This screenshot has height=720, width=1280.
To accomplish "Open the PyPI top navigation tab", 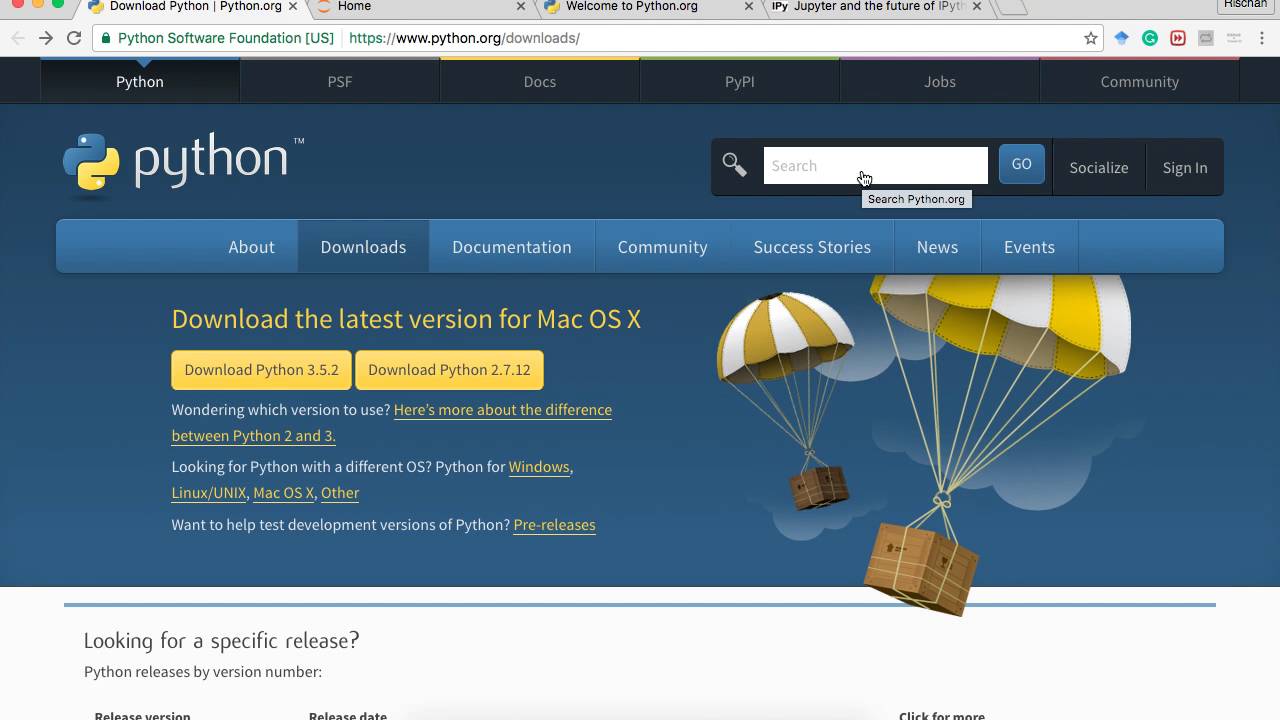I will click(740, 81).
